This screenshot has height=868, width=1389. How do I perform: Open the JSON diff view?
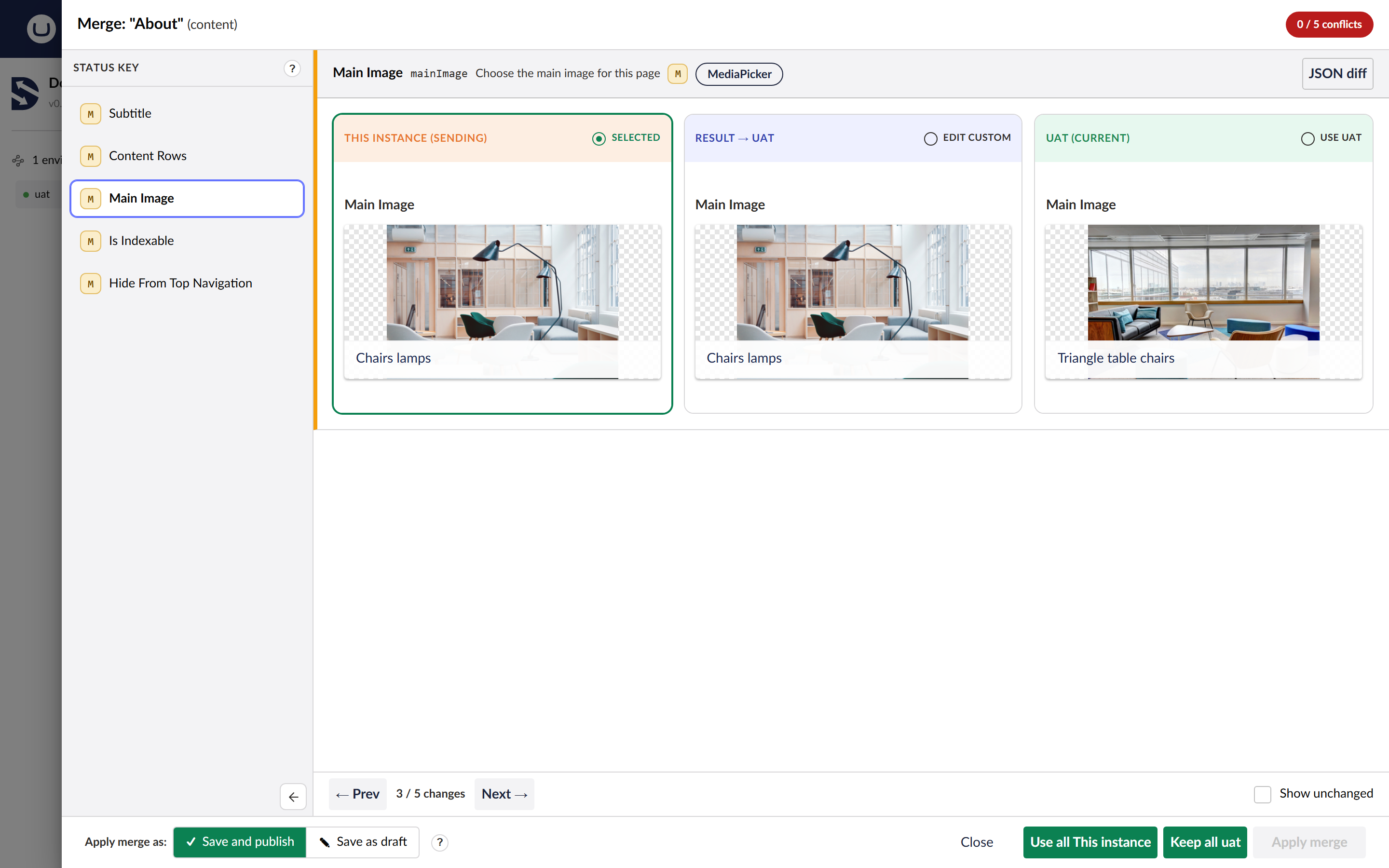[x=1337, y=73]
